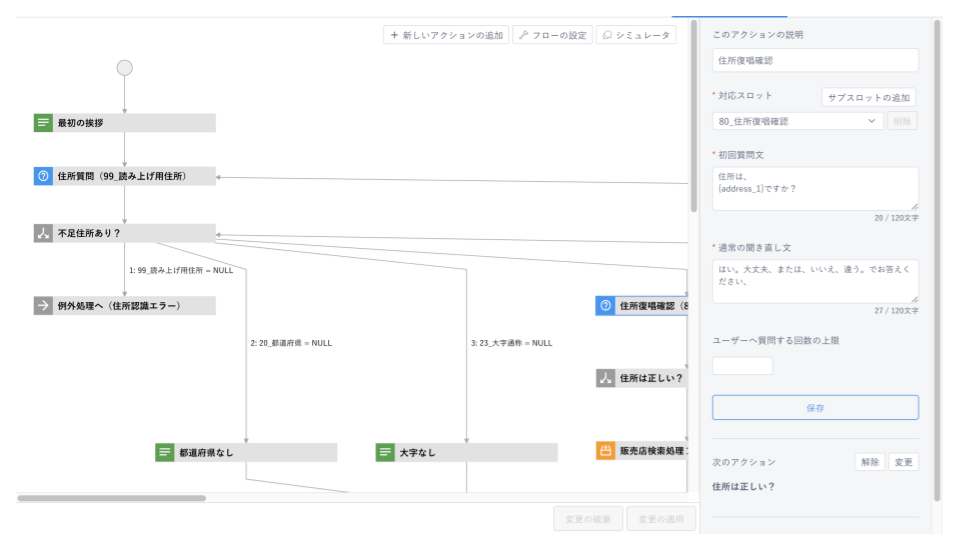Click the canvas horizontal scrollbar
Screen dimensions: 957x549
click(111, 497)
